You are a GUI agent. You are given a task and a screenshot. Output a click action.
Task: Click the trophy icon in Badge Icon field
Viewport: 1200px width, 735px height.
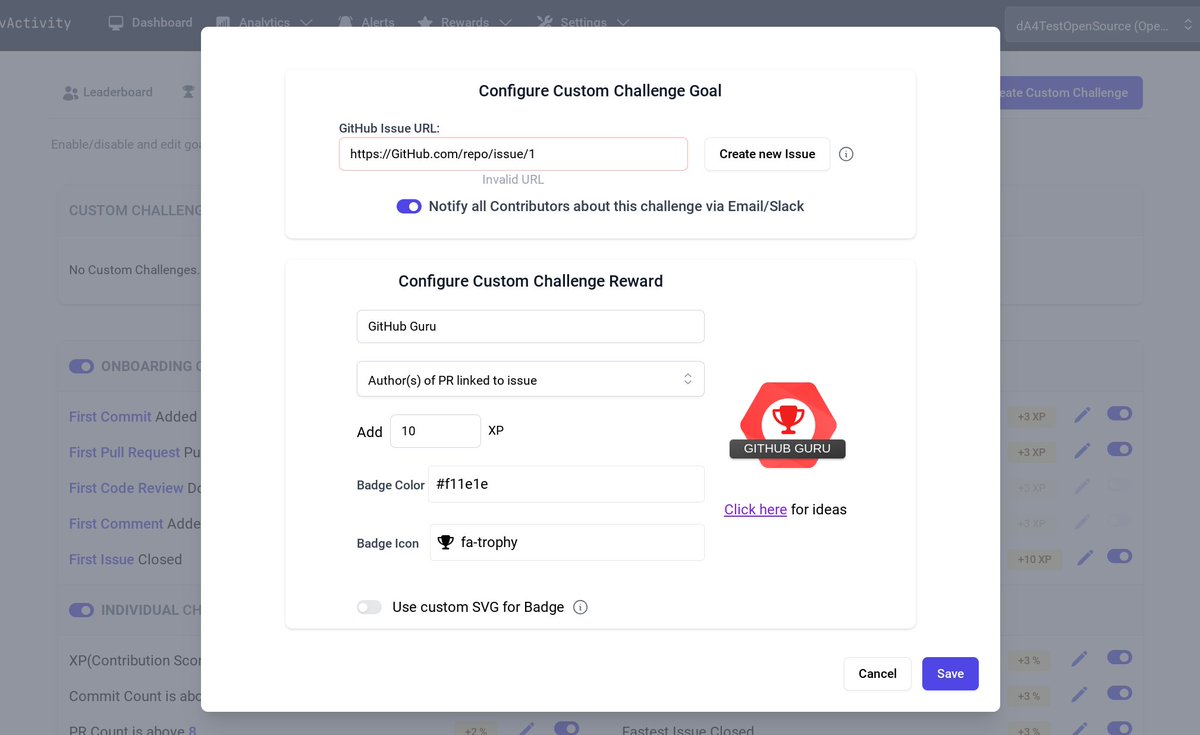[x=445, y=542]
